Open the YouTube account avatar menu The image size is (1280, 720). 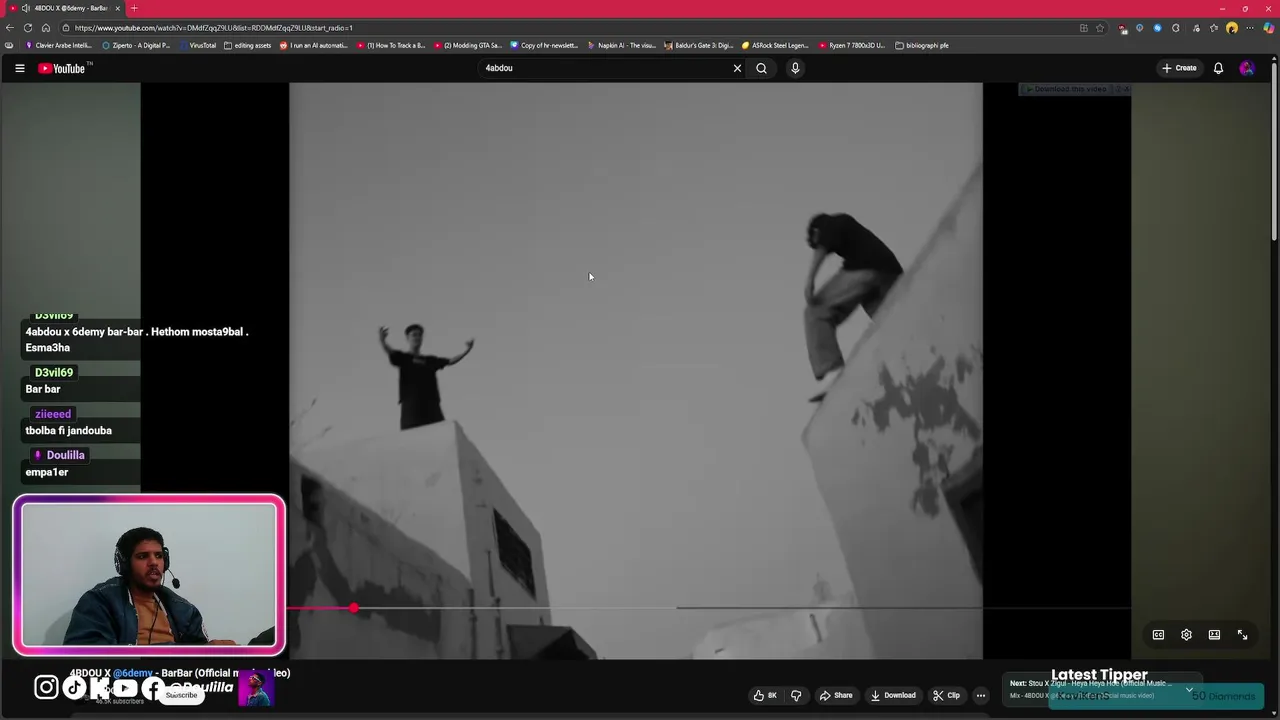point(1246,68)
